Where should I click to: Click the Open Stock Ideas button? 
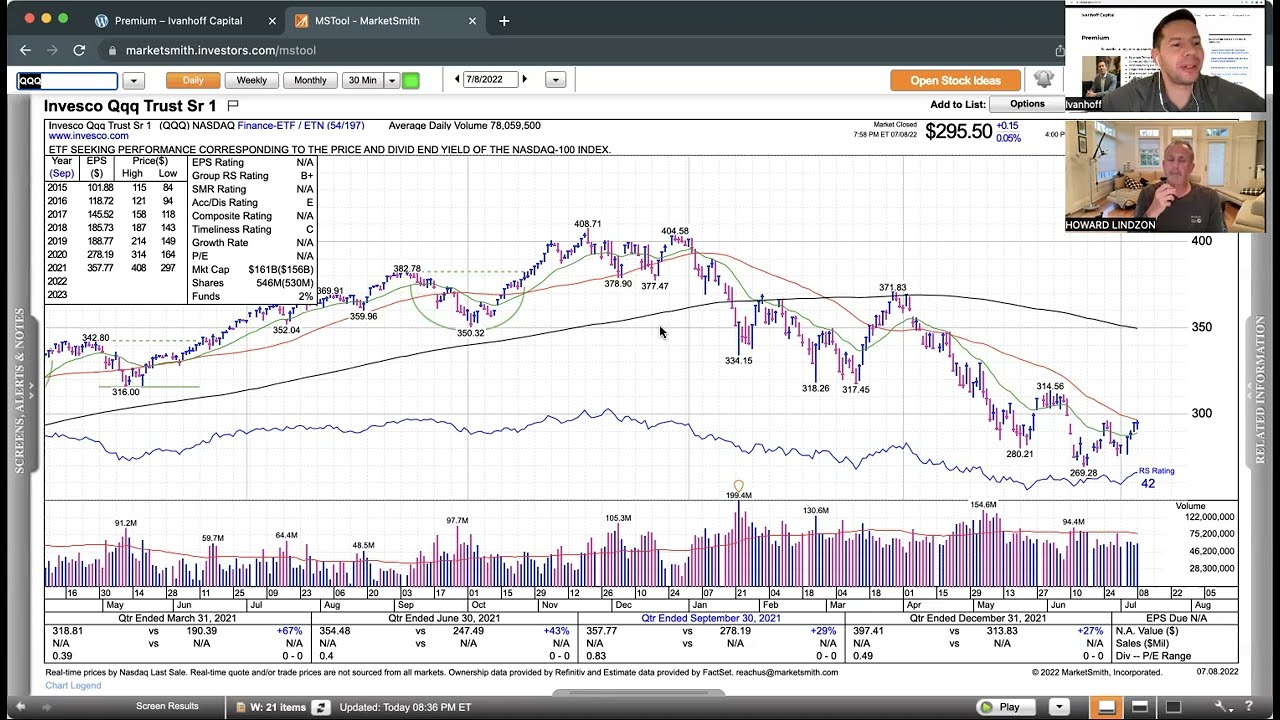click(x=955, y=80)
